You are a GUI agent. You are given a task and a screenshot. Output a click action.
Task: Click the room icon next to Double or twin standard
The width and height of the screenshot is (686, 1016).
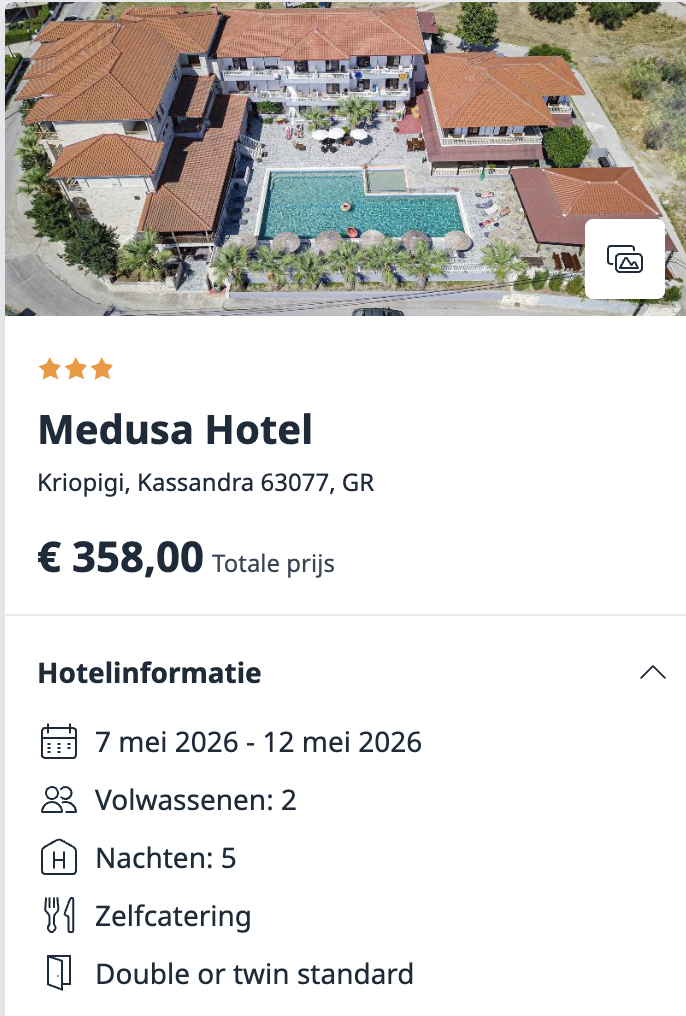pos(58,974)
